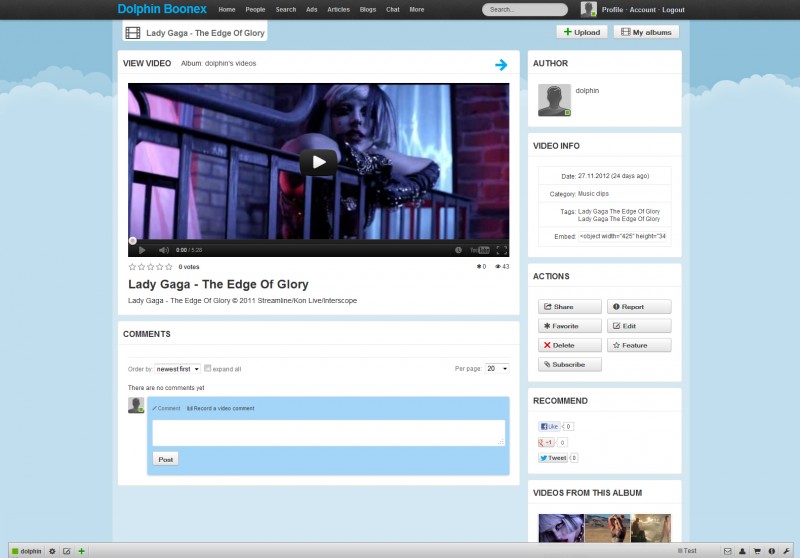Open the Profile link
Image resolution: width=800 pixels, height=558 pixels.
pos(612,10)
